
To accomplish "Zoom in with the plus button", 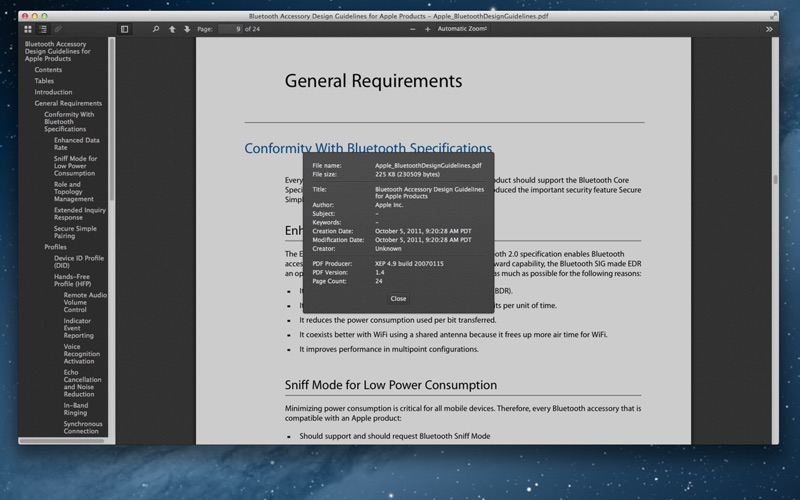I will coord(428,29).
